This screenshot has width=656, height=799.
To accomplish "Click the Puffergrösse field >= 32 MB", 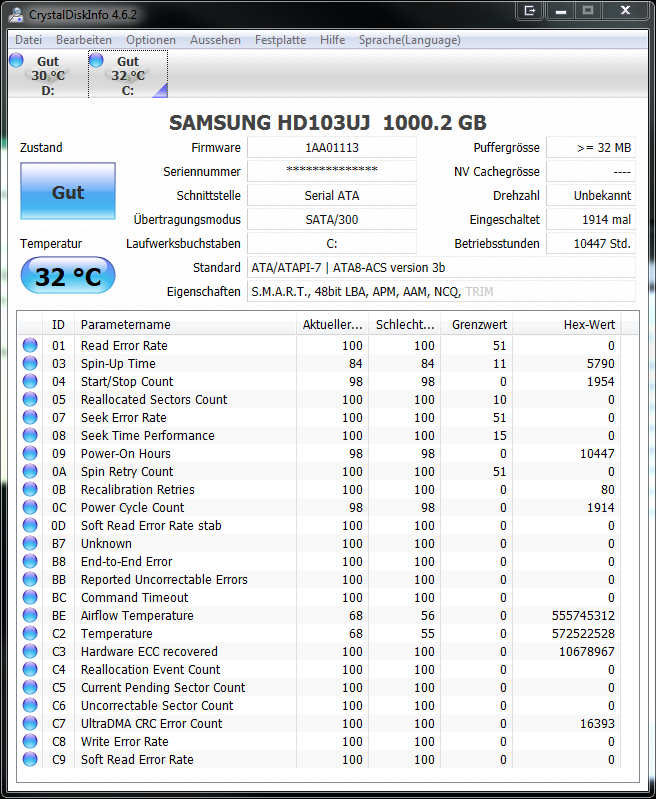I will (591, 148).
